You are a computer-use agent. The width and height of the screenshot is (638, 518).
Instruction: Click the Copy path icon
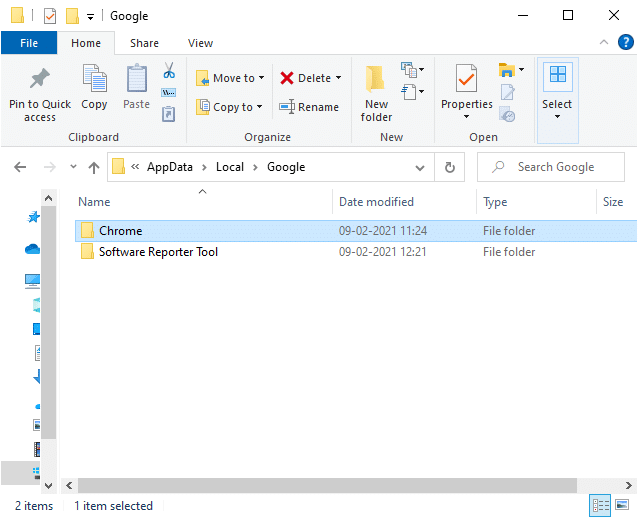click(x=169, y=92)
